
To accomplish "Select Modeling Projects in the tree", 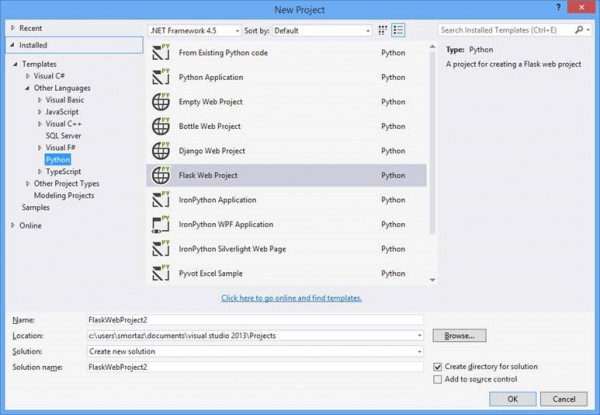I will (x=64, y=195).
